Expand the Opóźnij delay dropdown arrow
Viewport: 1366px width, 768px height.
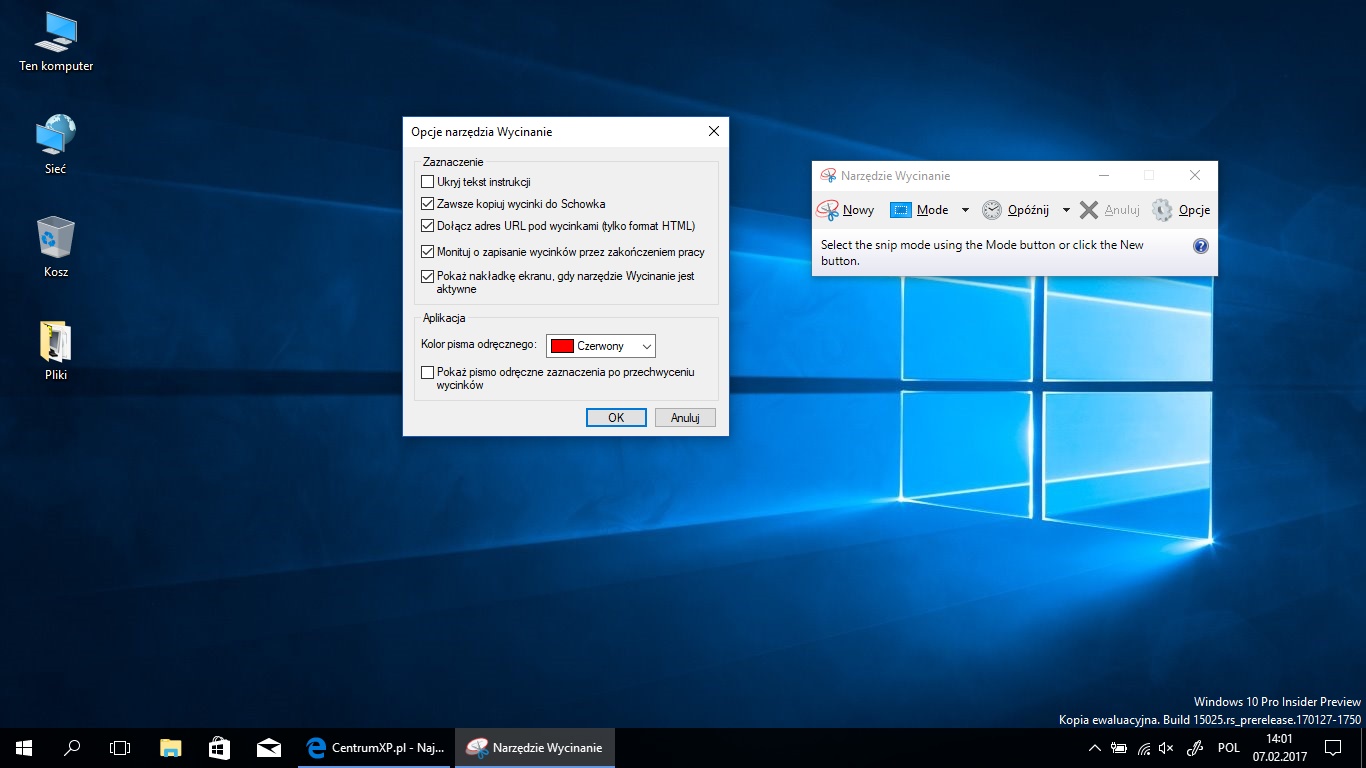[x=1066, y=210]
